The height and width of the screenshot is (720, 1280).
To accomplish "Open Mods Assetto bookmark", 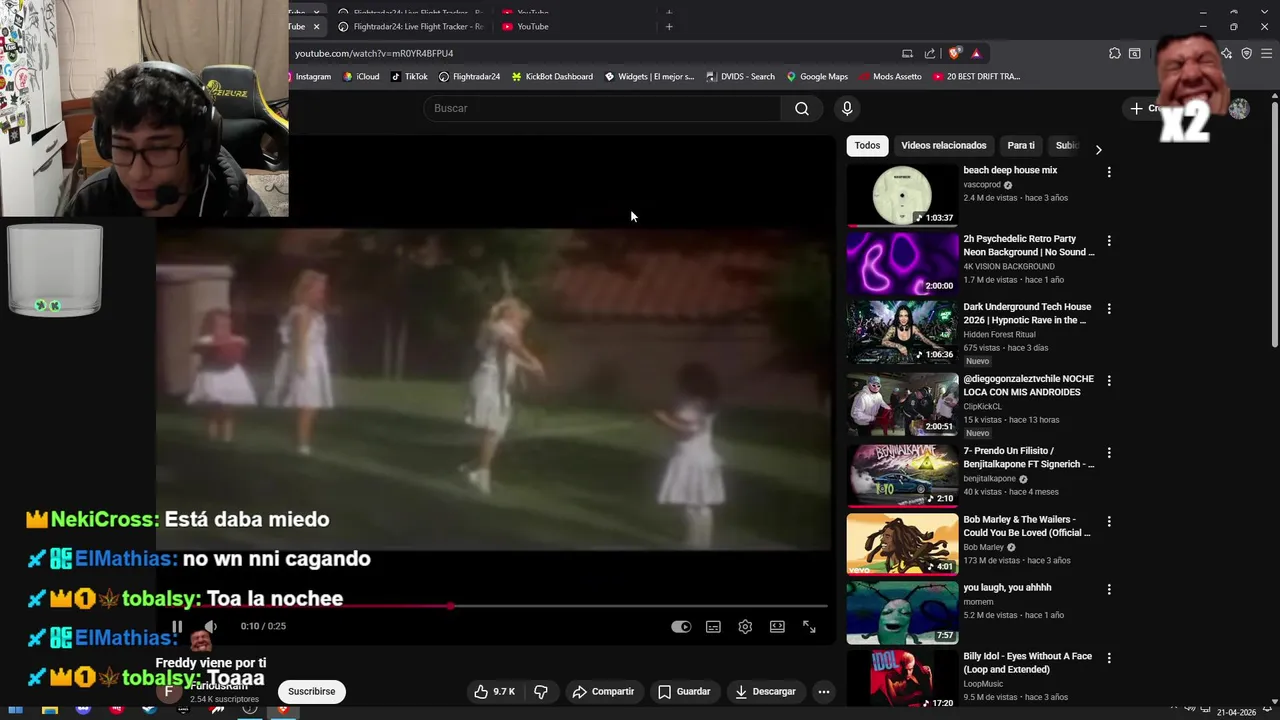I will pyautogui.click(x=890, y=77).
